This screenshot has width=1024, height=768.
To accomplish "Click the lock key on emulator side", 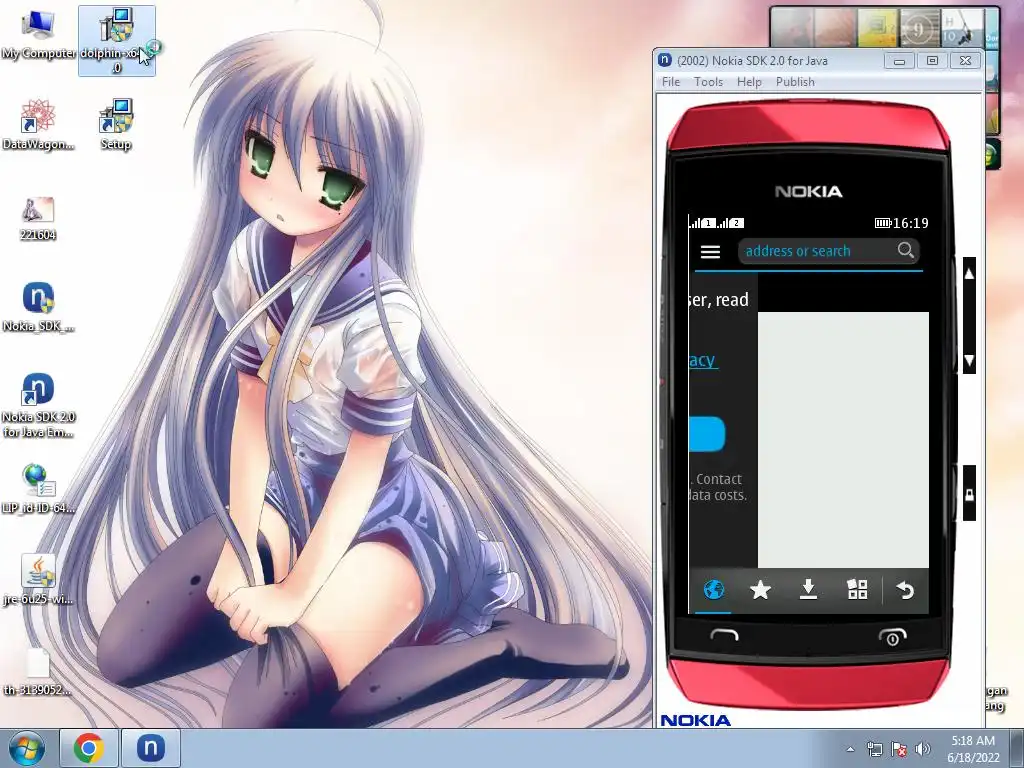I will pyautogui.click(x=969, y=494).
